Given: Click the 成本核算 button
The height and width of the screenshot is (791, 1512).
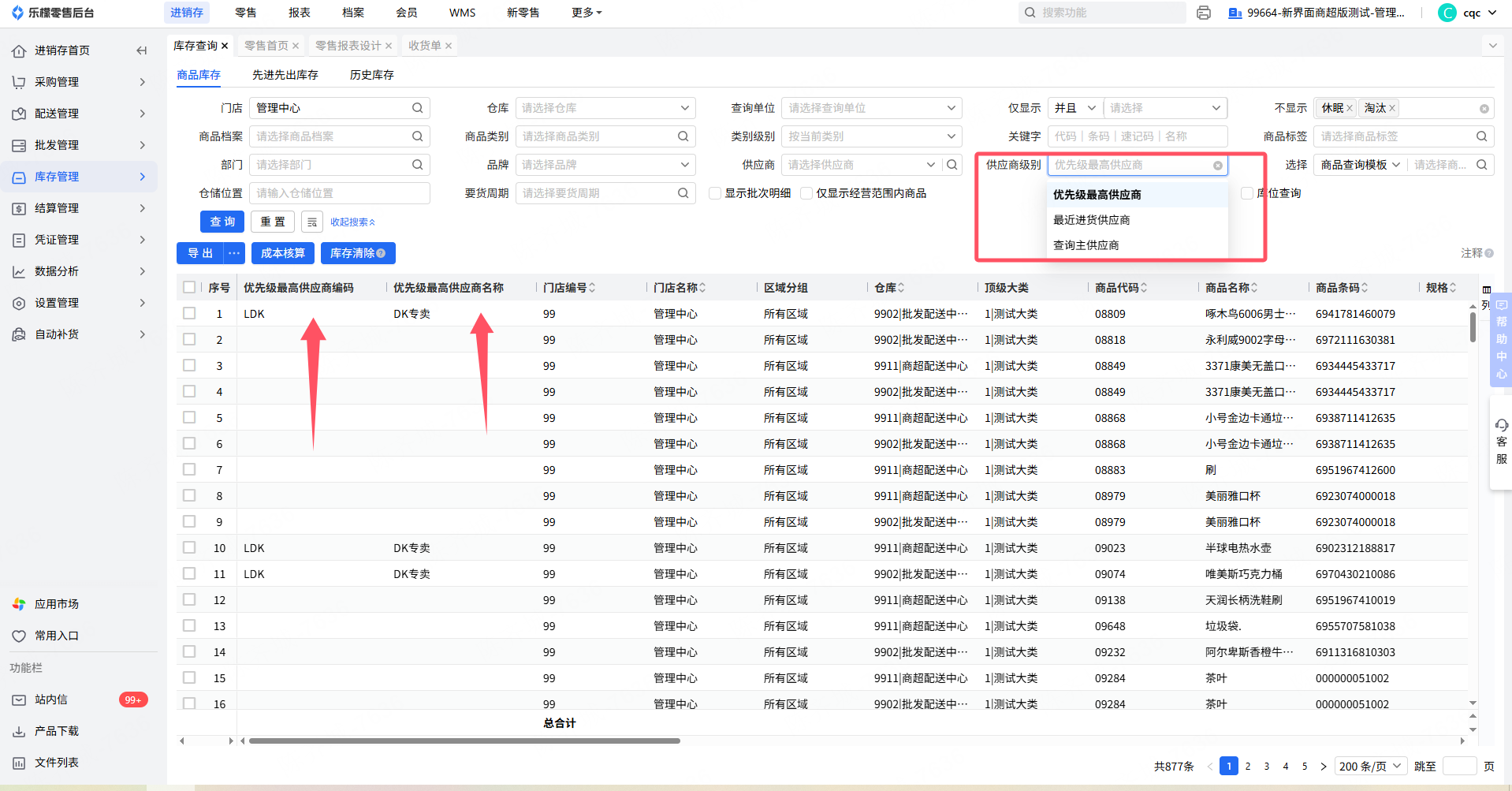Looking at the screenshot, I should [x=283, y=253].
